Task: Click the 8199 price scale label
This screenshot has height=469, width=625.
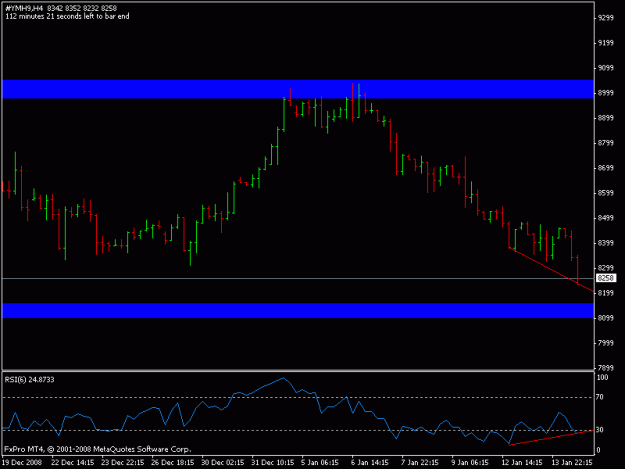Action: [x=606, y=293]
